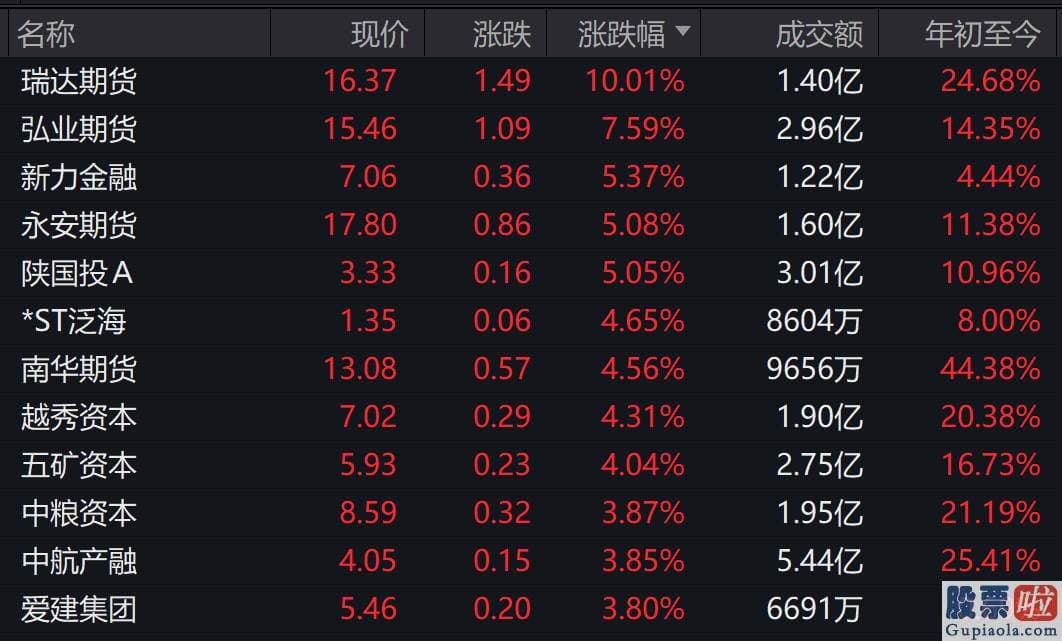Click on 陕国投A stock name
The width and height of the screenshot is (1062, 641).
coord(77,273)
